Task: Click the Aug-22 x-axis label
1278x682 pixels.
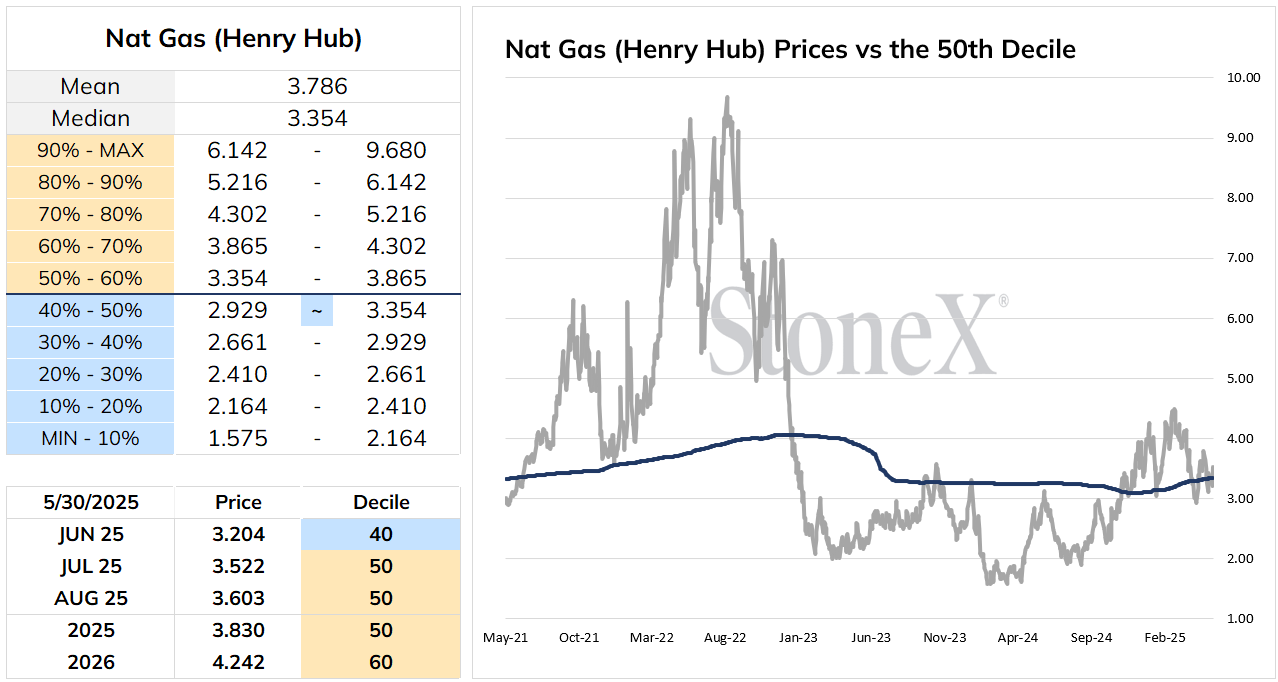Action: pos(725,637)
